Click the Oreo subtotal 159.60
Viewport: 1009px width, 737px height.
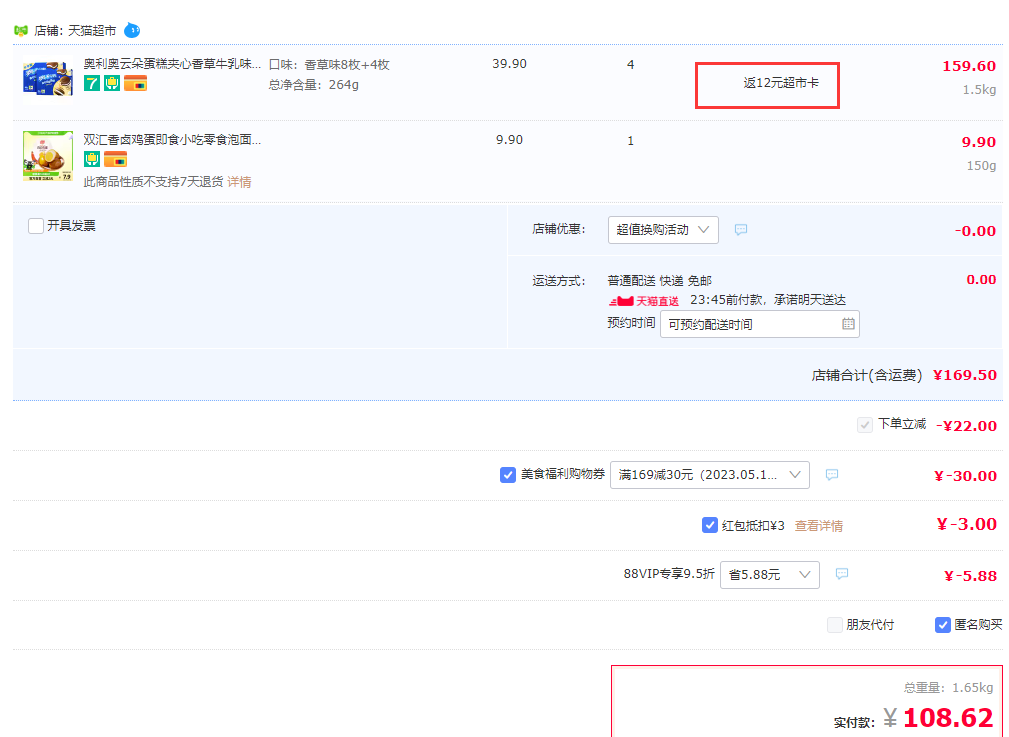pyautogui.click(x=968, y=66)
